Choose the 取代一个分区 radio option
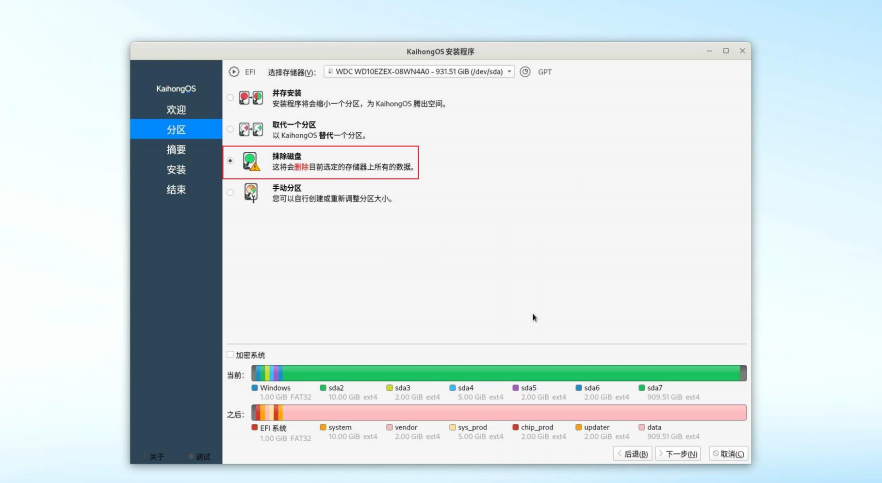Screen dimensions: 882x483 pyautogui.click(x=231, y=130)
